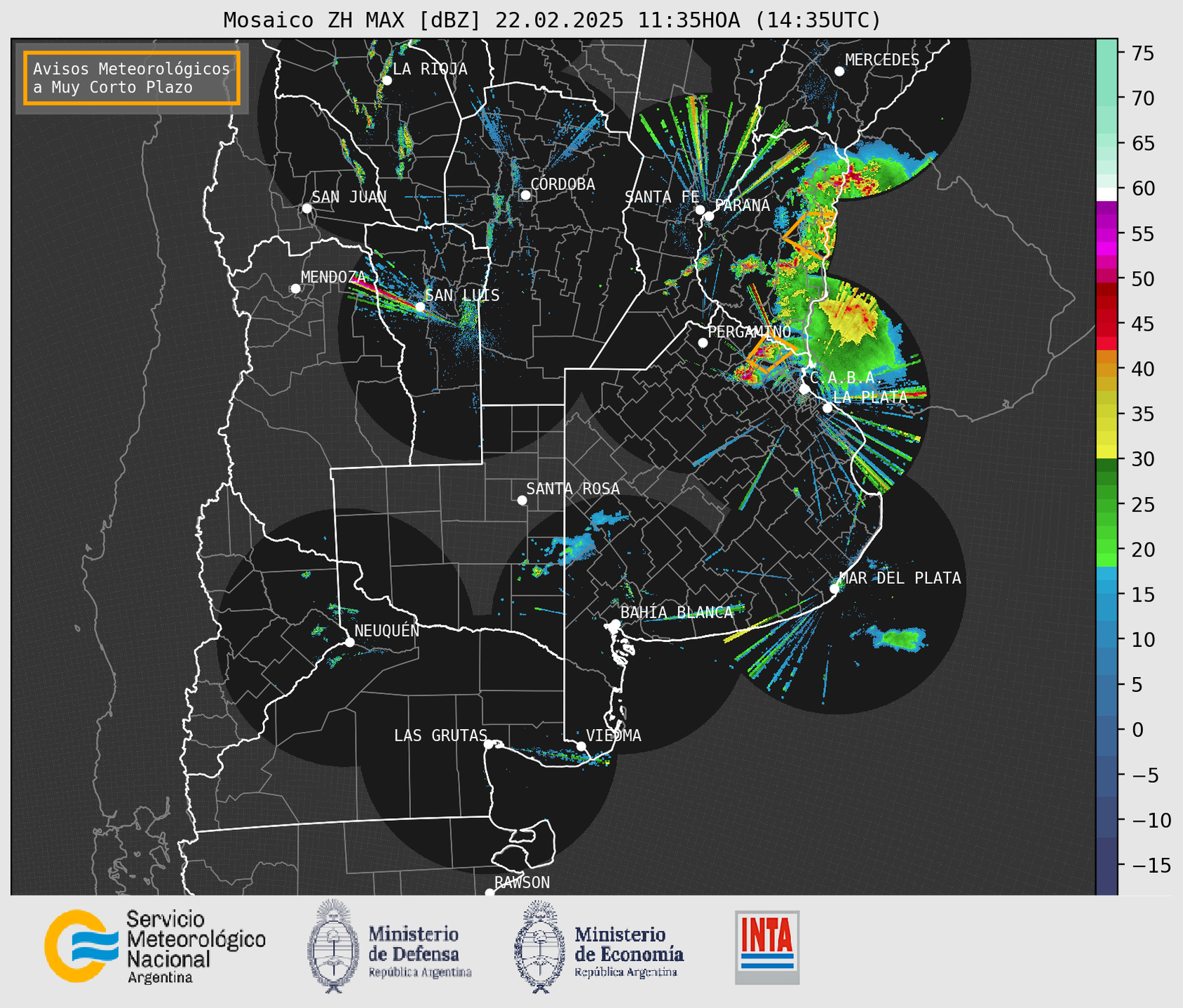Image resolution: width=1183 pixels, height=1008 pixels.
Task: Select the LA RIOJA city marker
Action: (386, 81)
